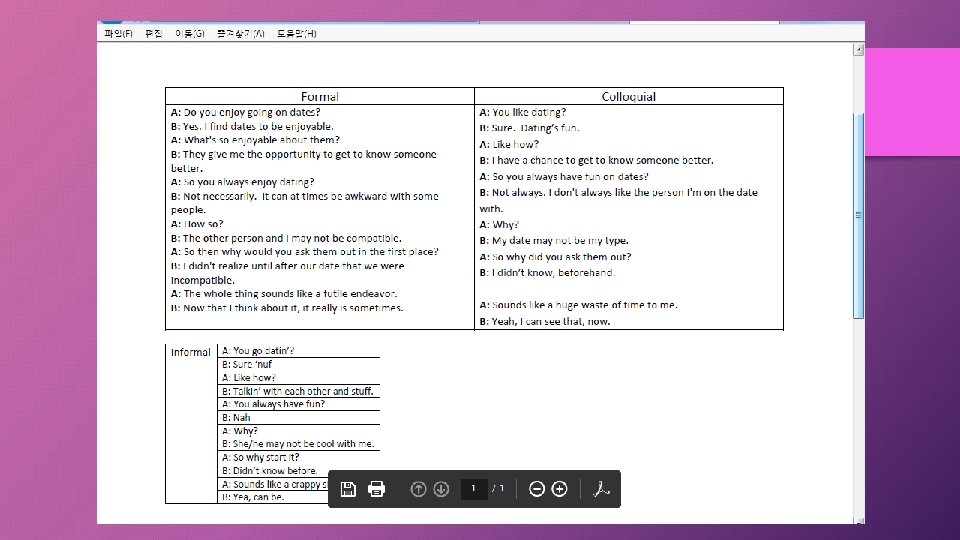Zoom in with the plus icon
960x540 pixels.
[x=560, y=489]
